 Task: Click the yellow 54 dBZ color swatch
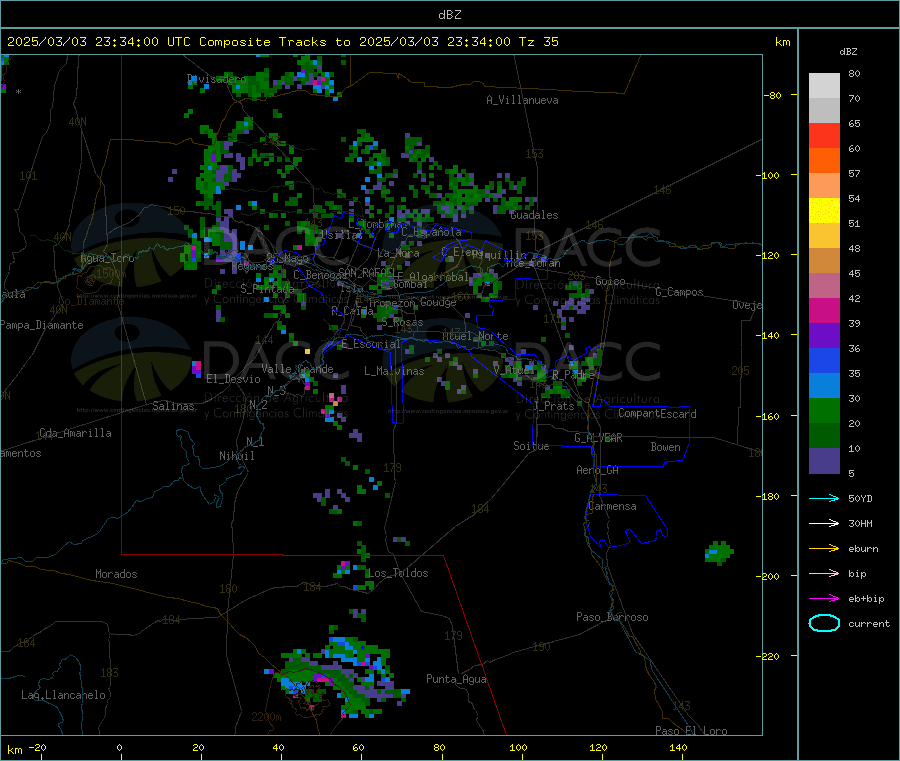(824, 211)
